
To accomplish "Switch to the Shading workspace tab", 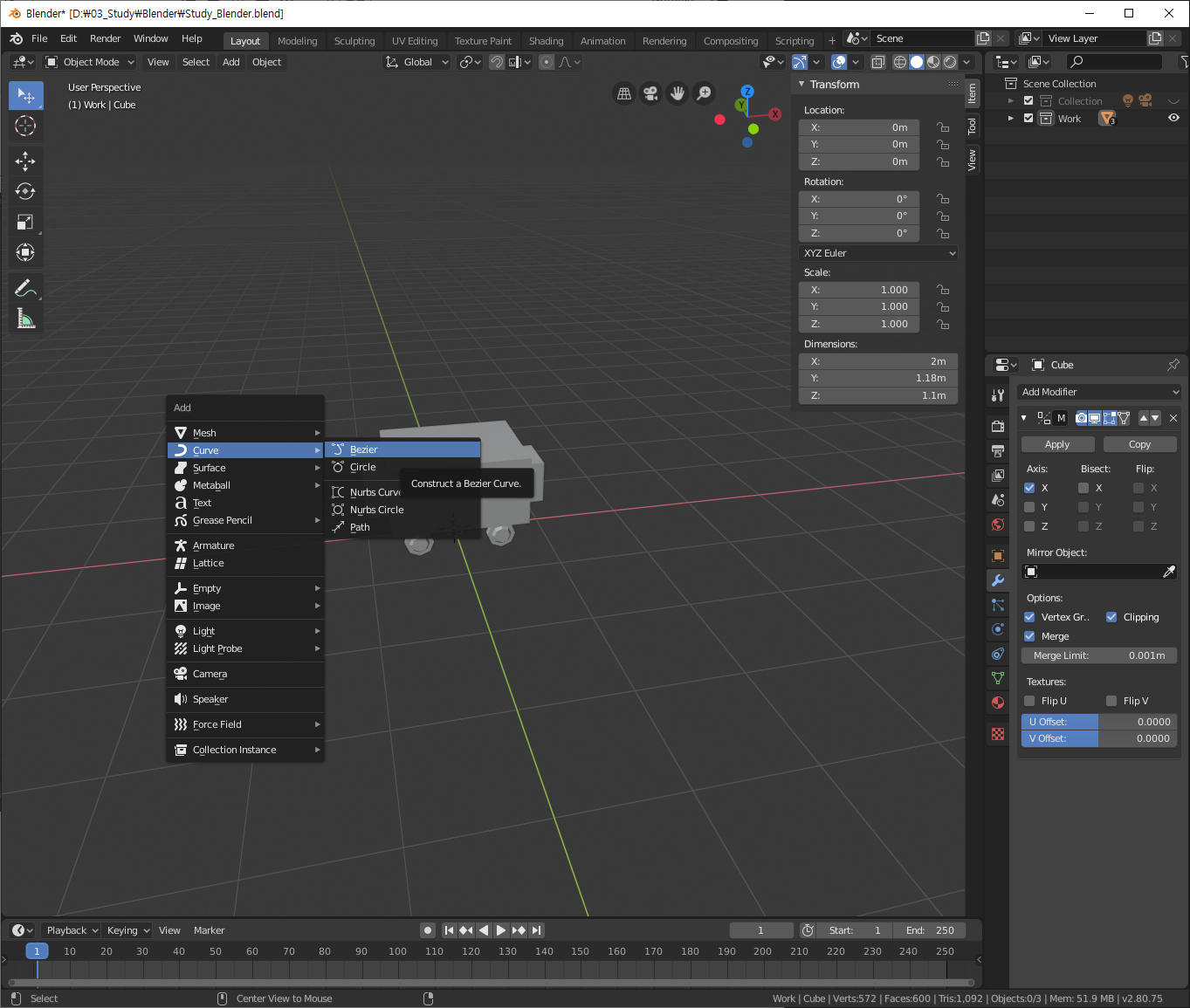I will (546, 41).
